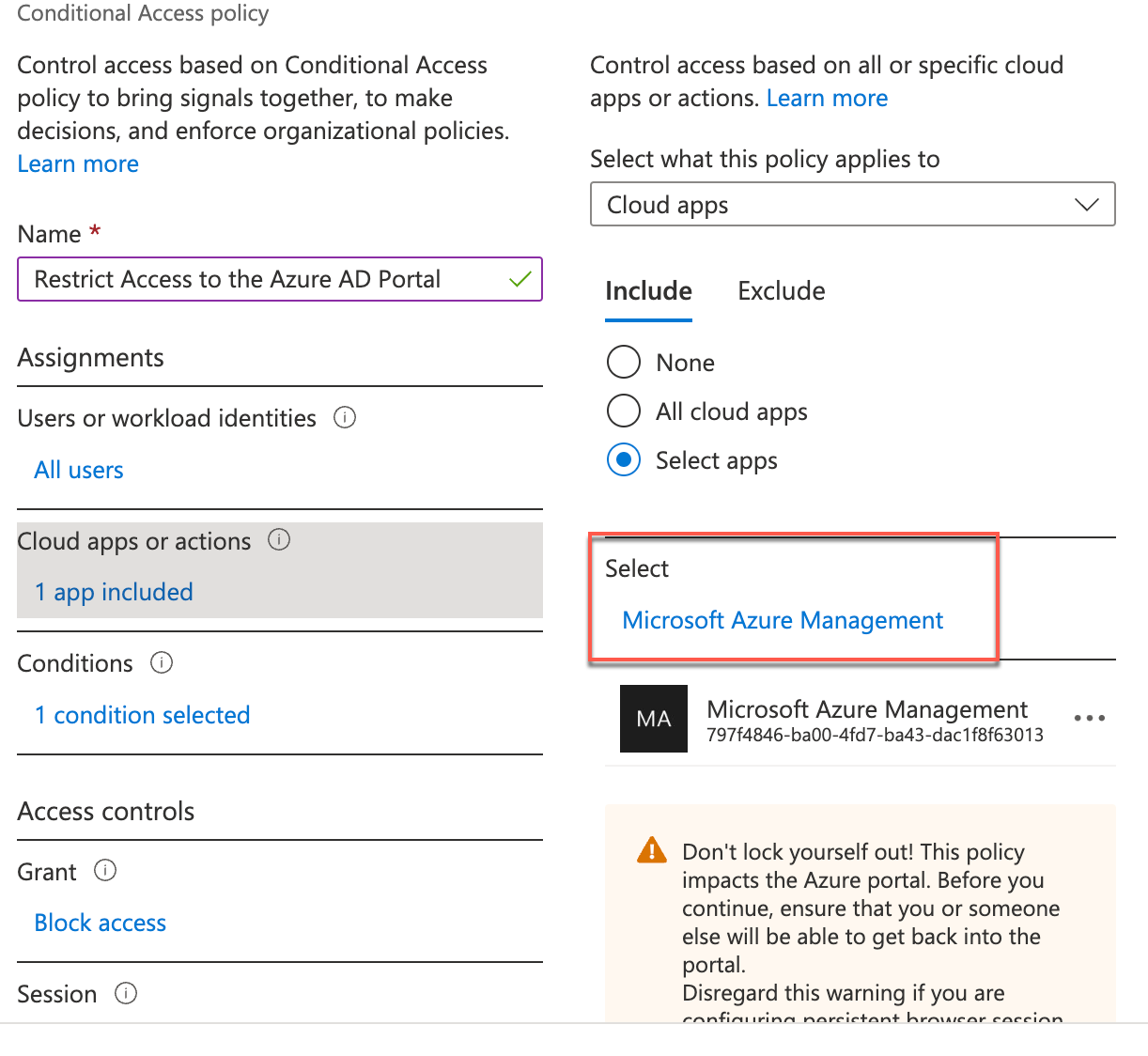This screenshot has height=1056, width=1148.
Task: Open the All users assignment link
Action: [x=79, y=470]
